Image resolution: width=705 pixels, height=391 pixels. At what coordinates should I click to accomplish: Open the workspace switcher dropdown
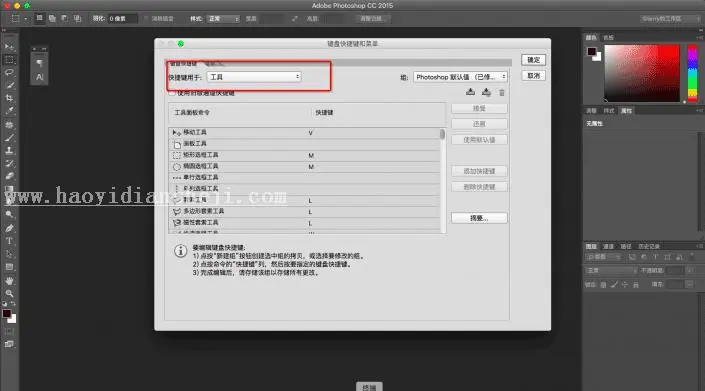670,18
